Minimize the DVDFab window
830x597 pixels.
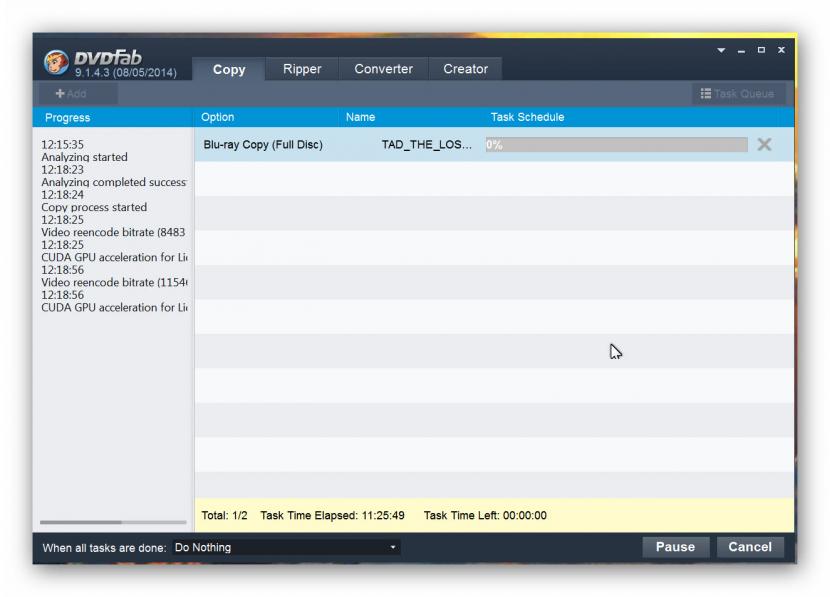tap(741, 51)
